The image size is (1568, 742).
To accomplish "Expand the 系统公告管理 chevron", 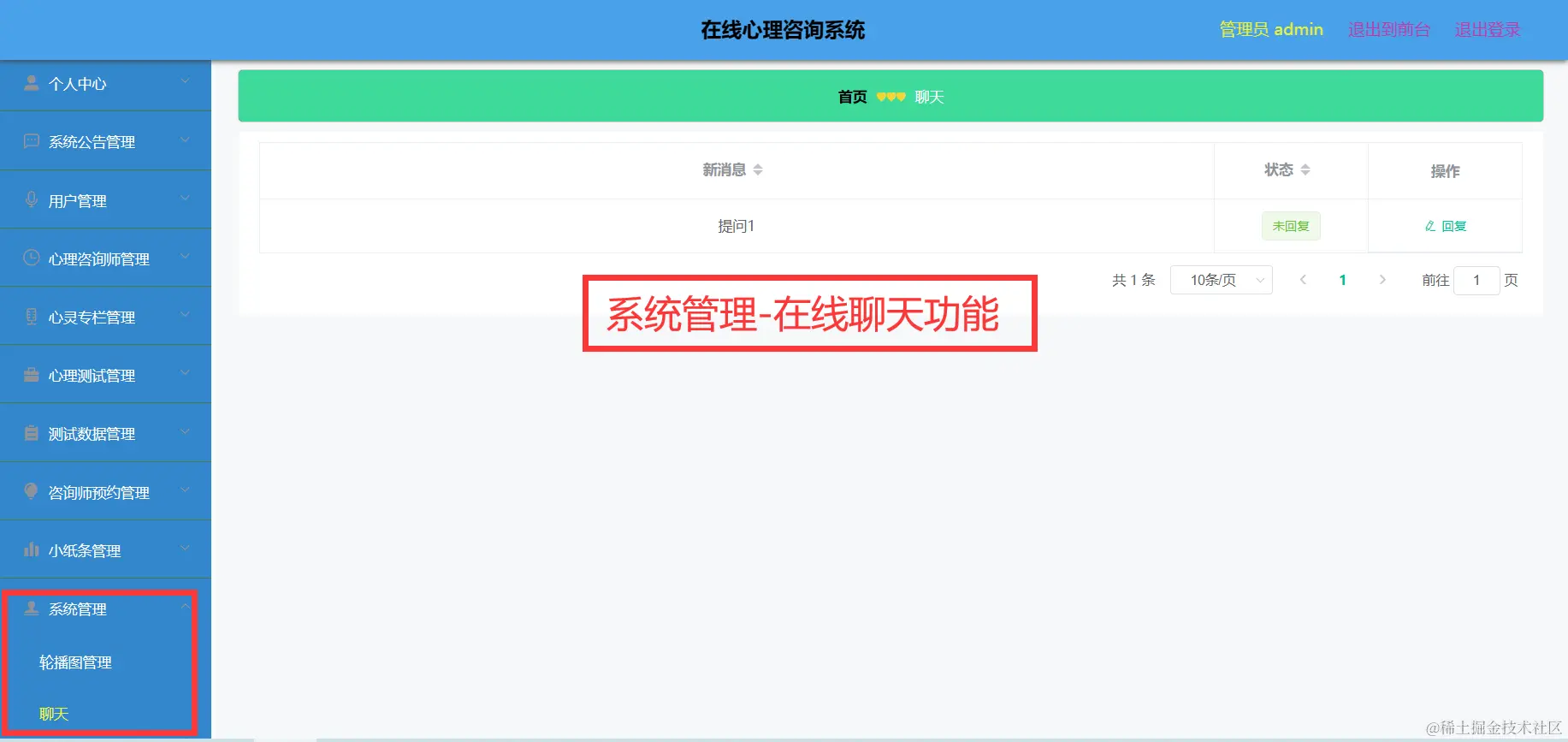I will point(185,139).
